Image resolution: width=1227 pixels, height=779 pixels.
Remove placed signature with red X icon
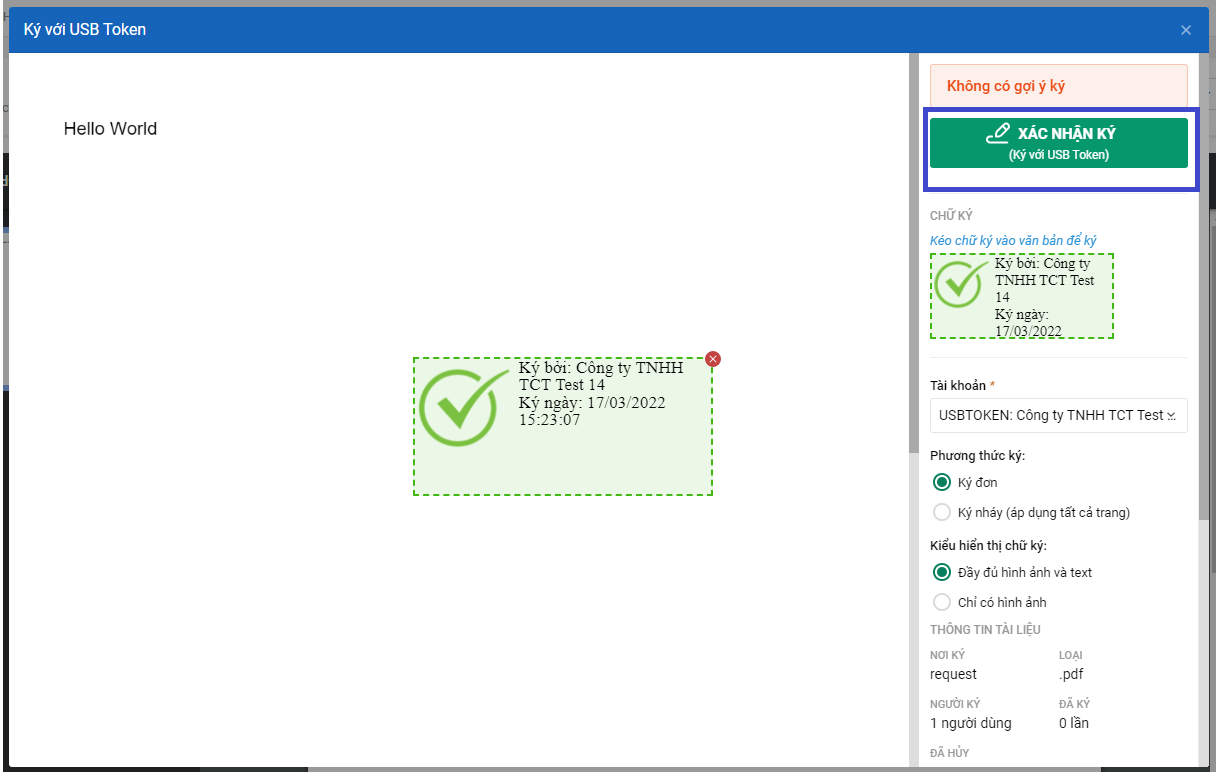point(713,359)
